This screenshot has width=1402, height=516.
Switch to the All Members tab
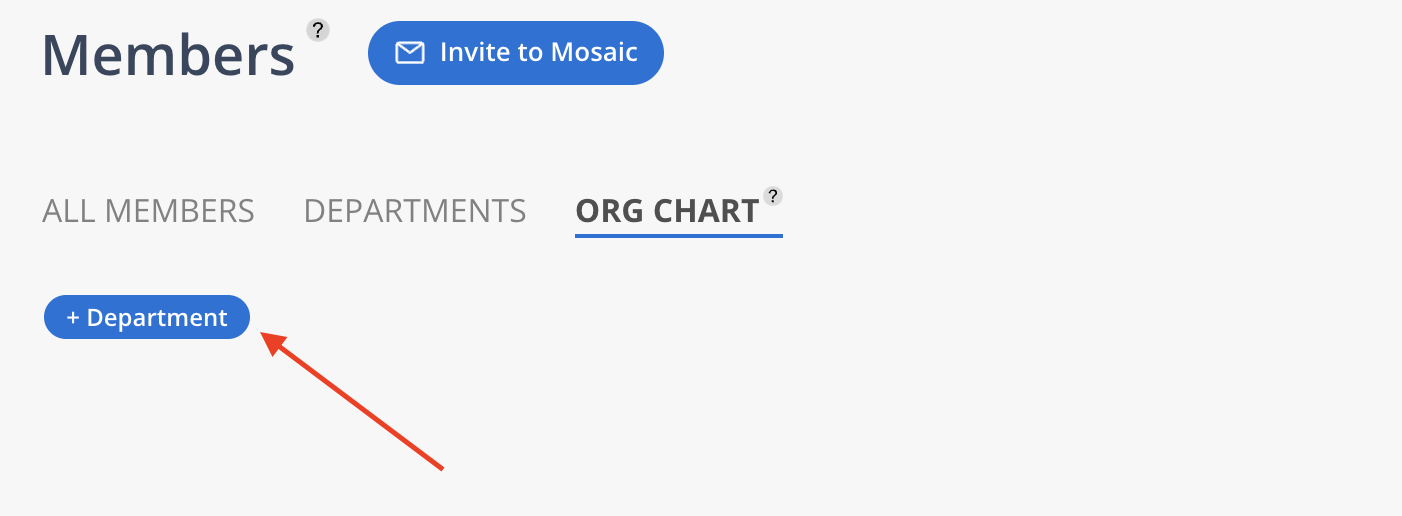[148, 211]
